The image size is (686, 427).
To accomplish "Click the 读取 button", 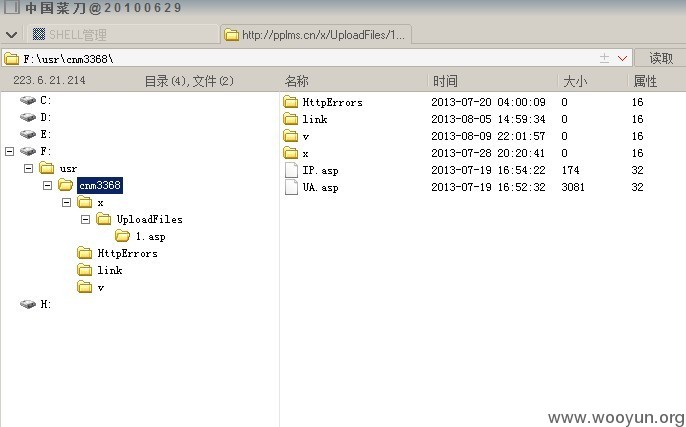I will coord(661,58).
